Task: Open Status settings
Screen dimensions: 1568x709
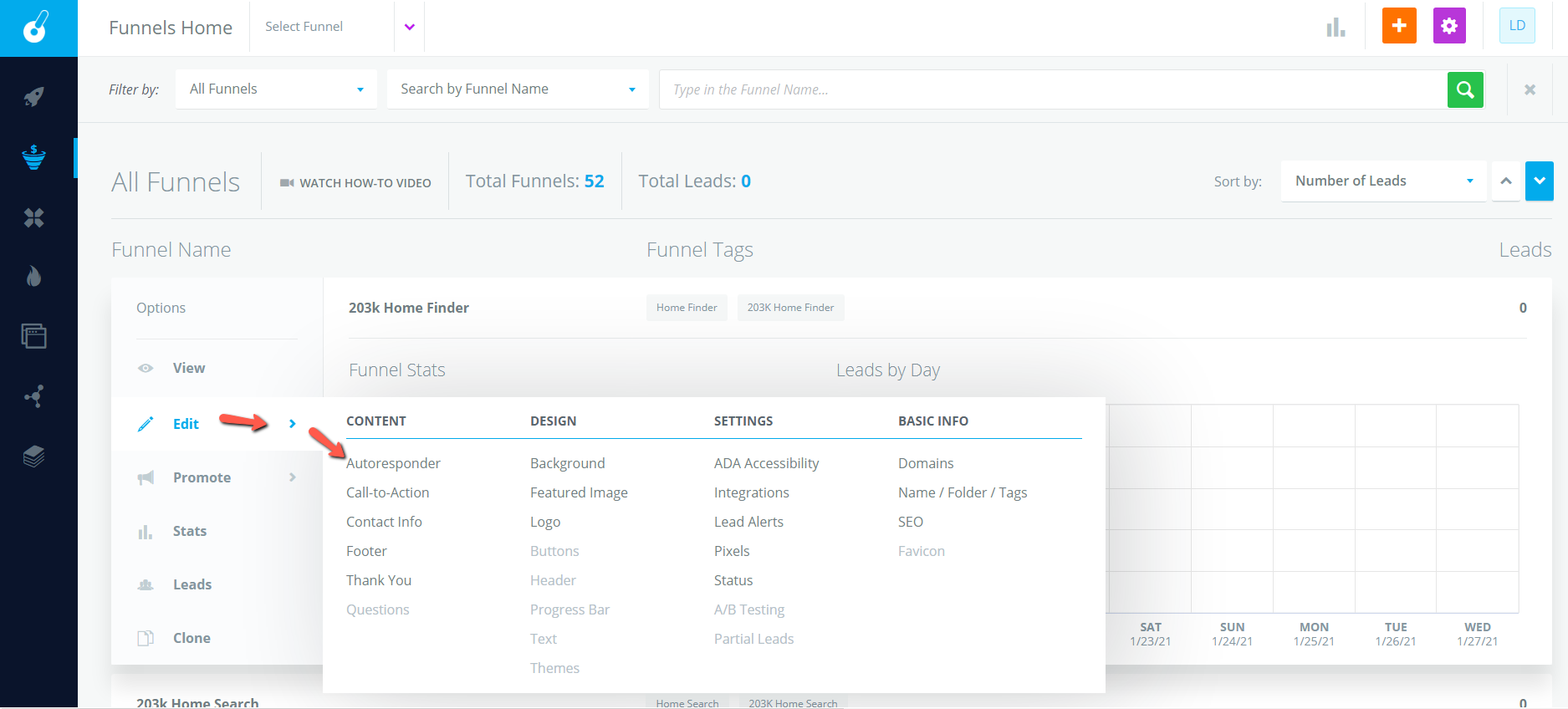Action: coord(733,580)
